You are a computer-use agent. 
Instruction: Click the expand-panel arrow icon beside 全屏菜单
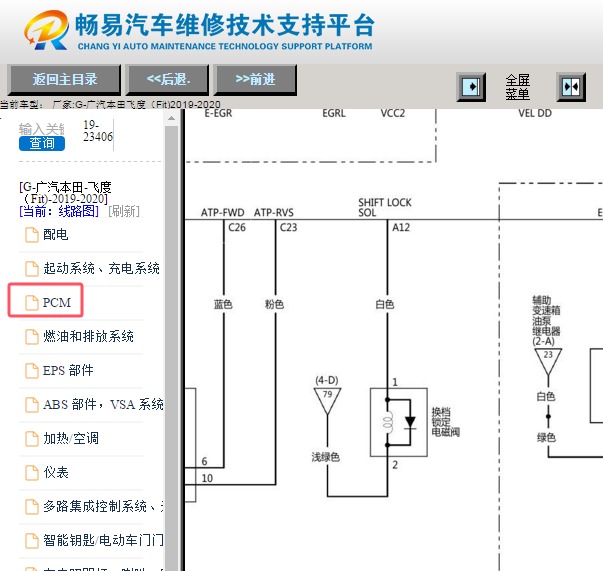coord(471,87)
